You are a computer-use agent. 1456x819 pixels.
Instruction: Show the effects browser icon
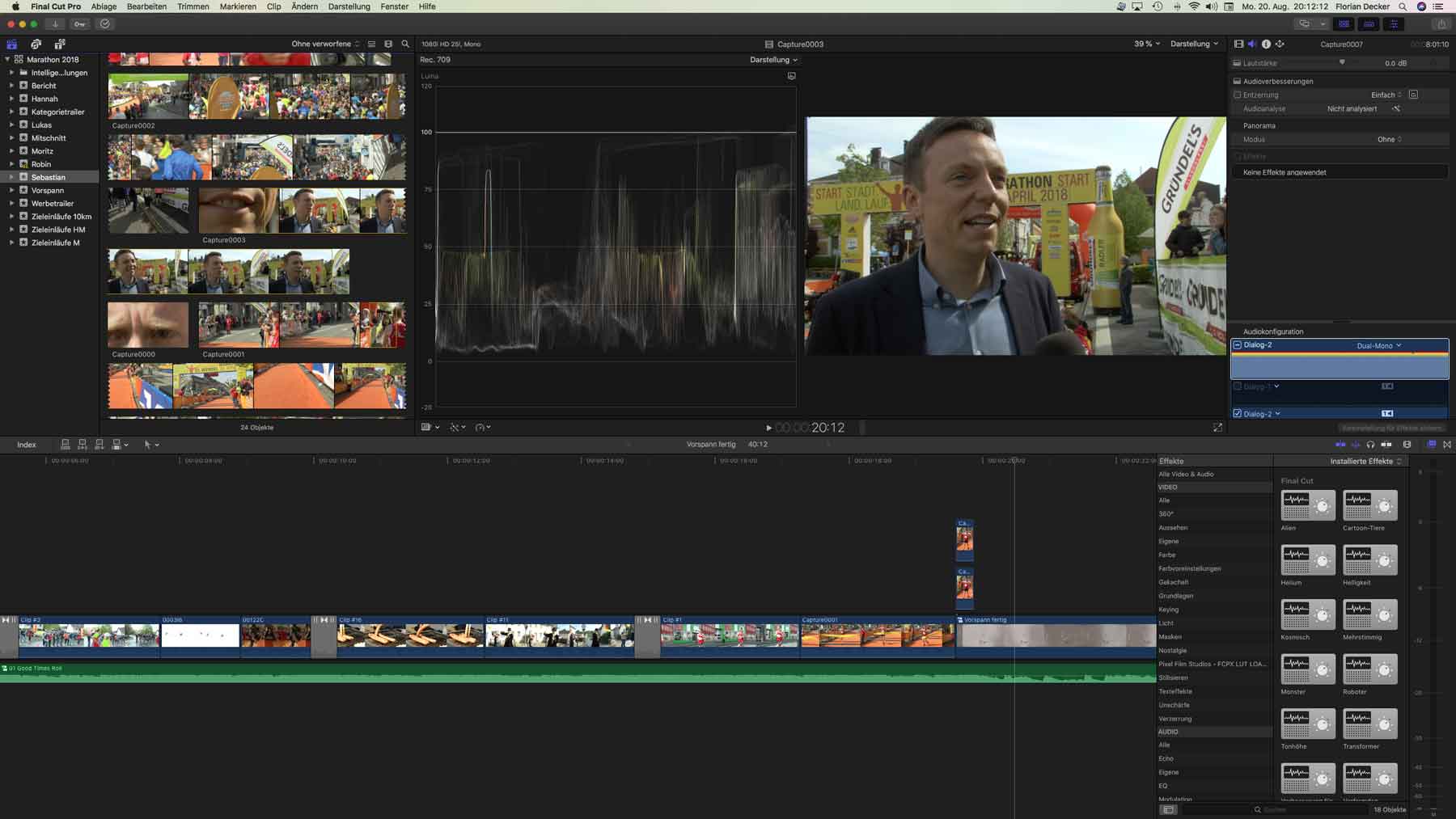pyautogui.click(x=1432, y=445)
